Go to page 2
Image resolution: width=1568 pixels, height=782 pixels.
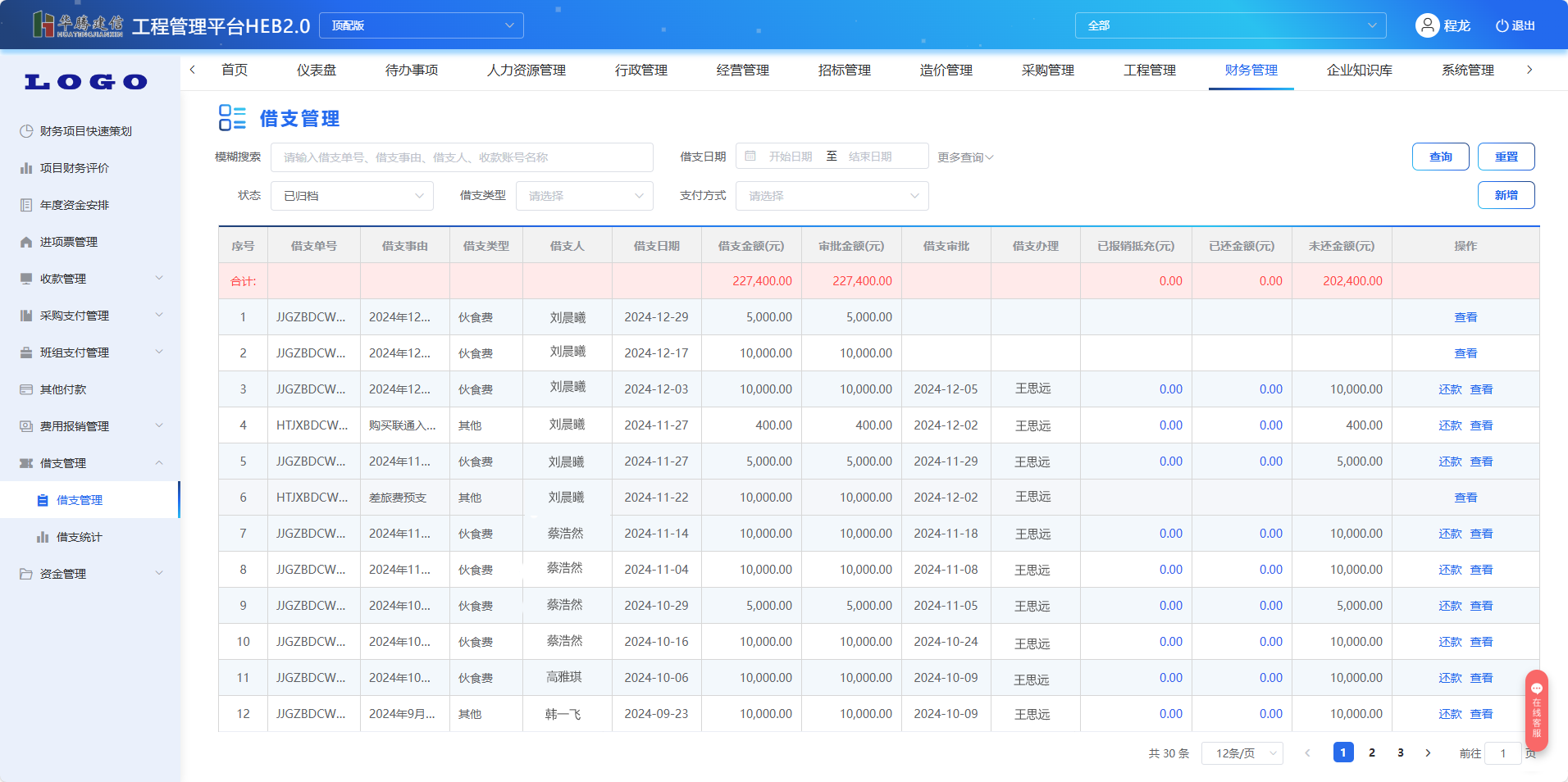click(1372, 752)
